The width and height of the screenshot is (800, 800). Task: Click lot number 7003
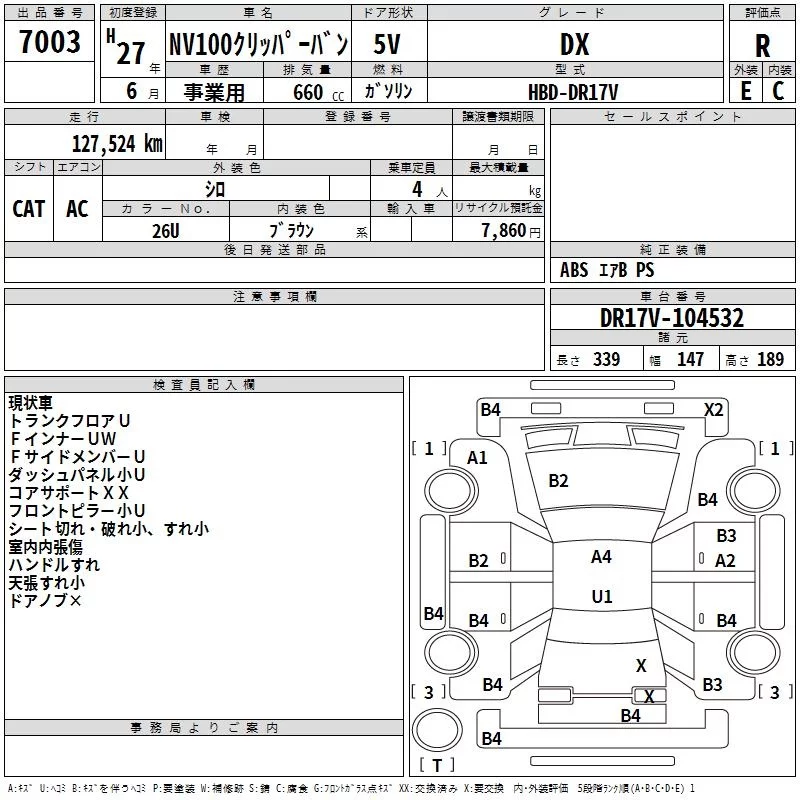(x=50, y=41)
